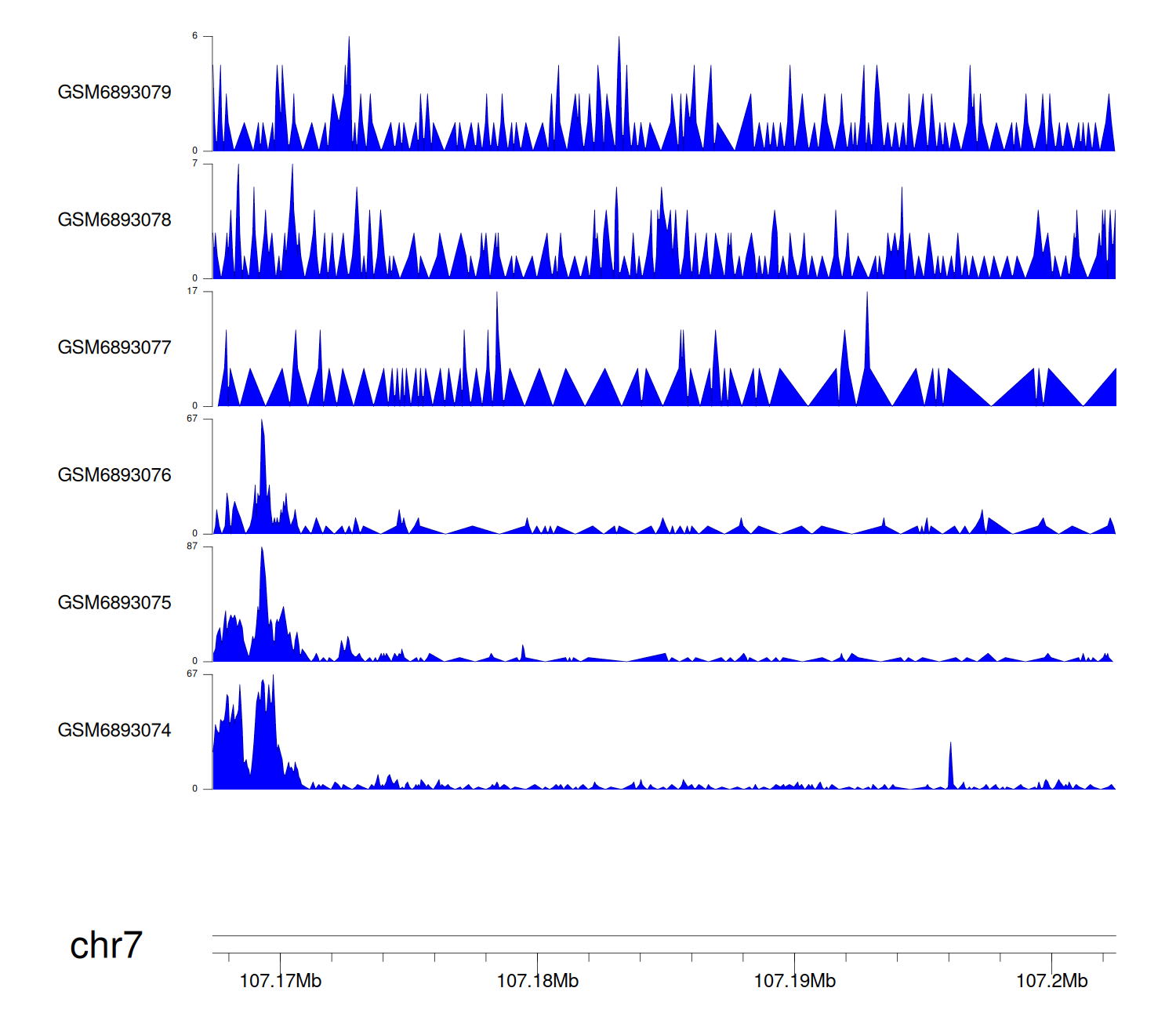
Task: Select the y-axis maximum value 87
Action: point(192,547)
